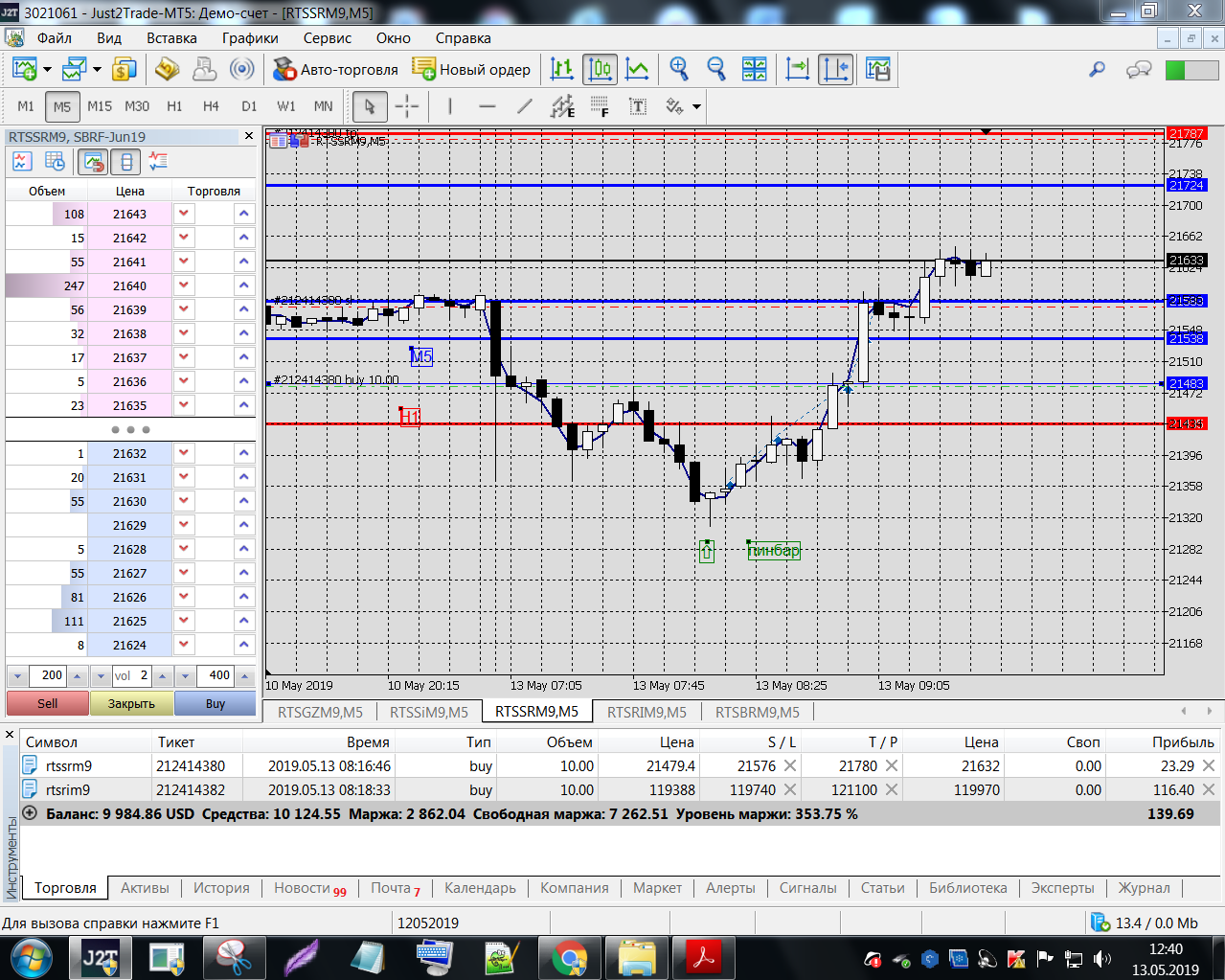Screen dimensions: 1225x980
Task: Close the rtssrm9 position with X
Action: pos(1209,765)
